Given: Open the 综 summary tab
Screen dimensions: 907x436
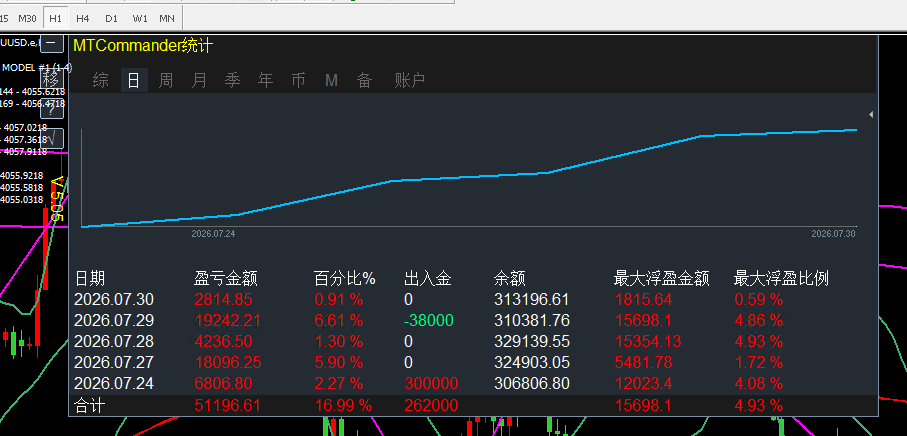Looking at the screenshot, I should (101, 80).
